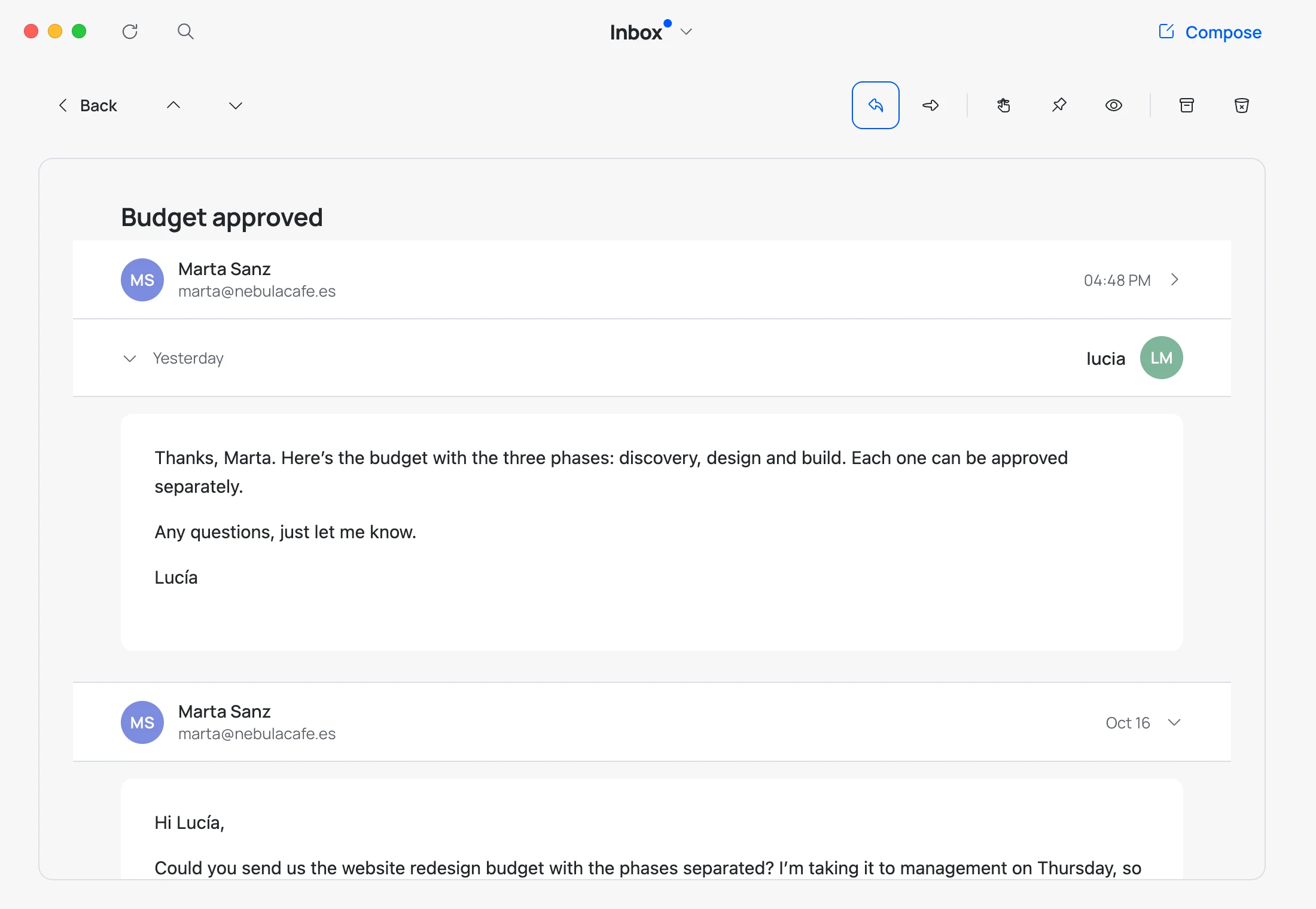Delete the conversation with trash icon
Screen dimensions: 1316x909
pyautogui.click(x=1242, y=106)
